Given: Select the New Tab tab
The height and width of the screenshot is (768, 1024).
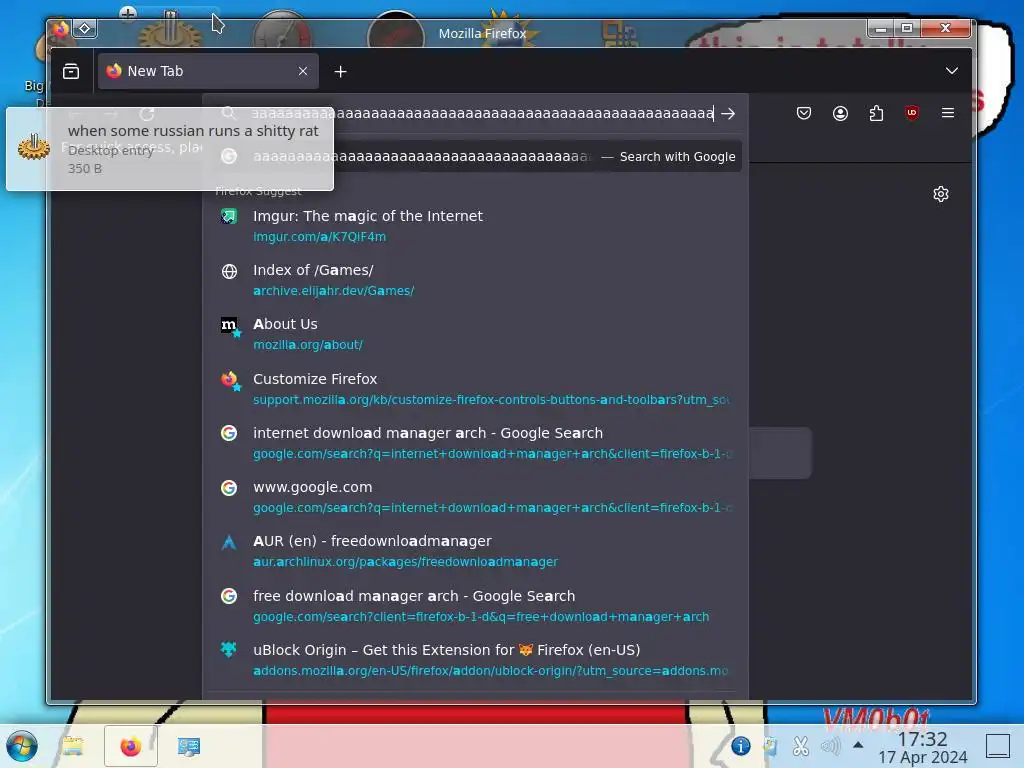Looking at the screenshot, I should point(208,71).
